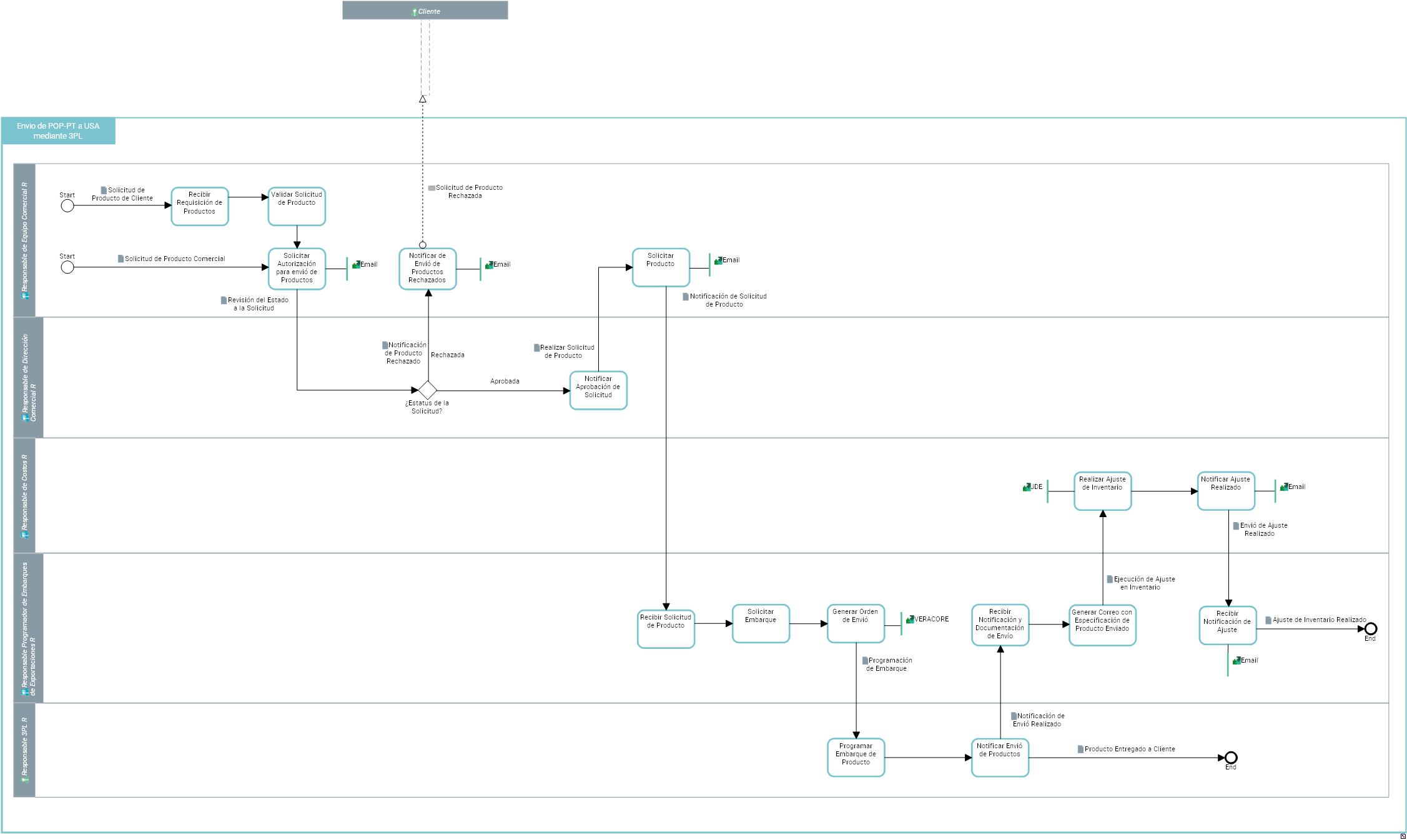This screenshot has height=840, width=1407.
Task: Click document icon of Producto Entregado a Cliente
Action: (x=1080, y=749)
